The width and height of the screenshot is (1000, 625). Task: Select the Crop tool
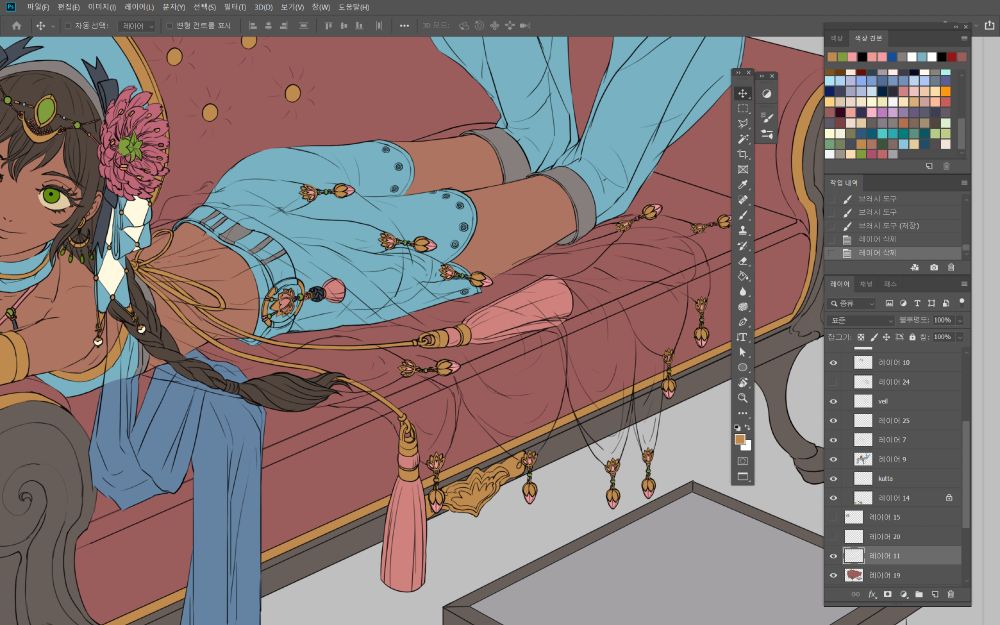742,154
